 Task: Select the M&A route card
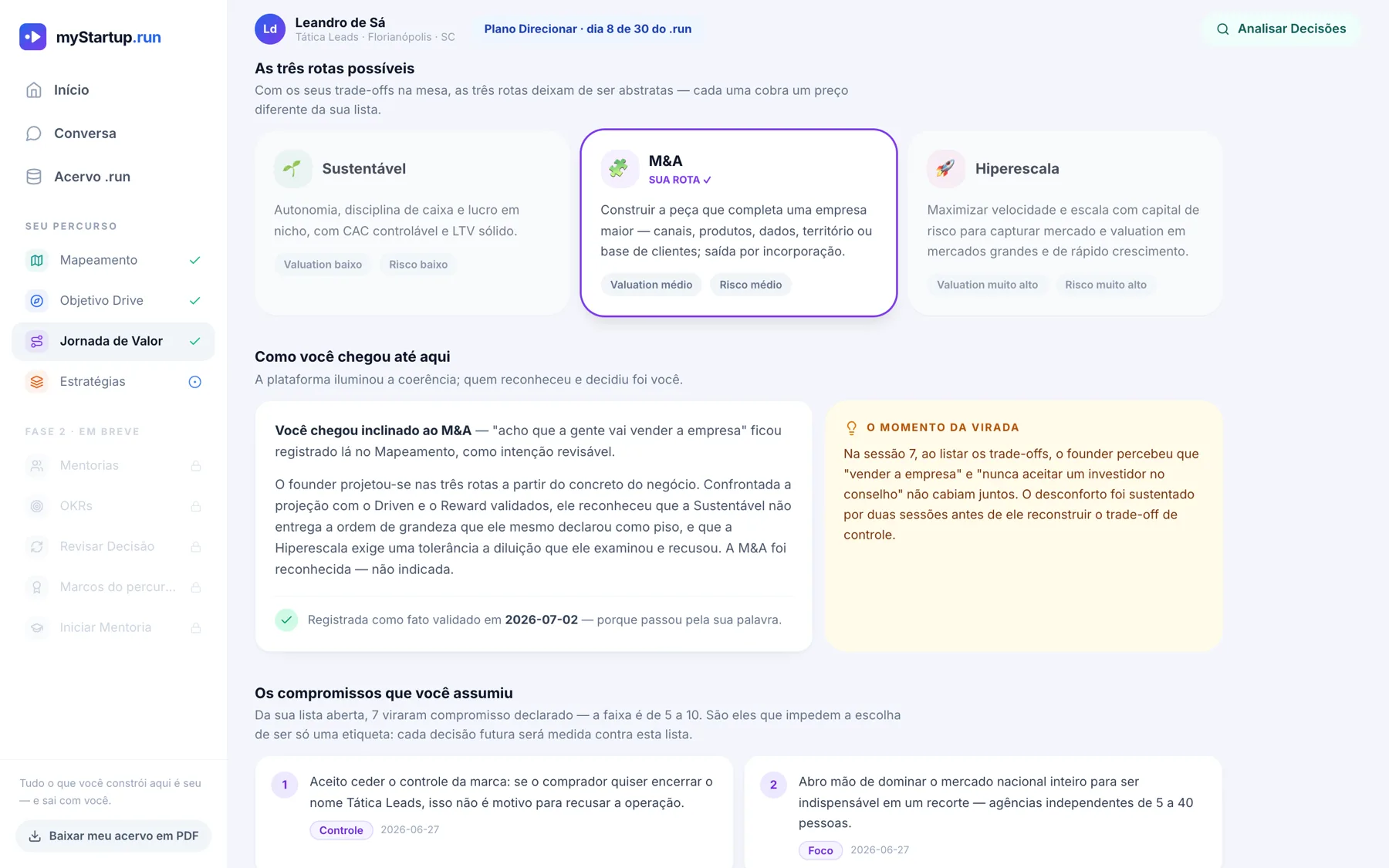click(738, 223)
